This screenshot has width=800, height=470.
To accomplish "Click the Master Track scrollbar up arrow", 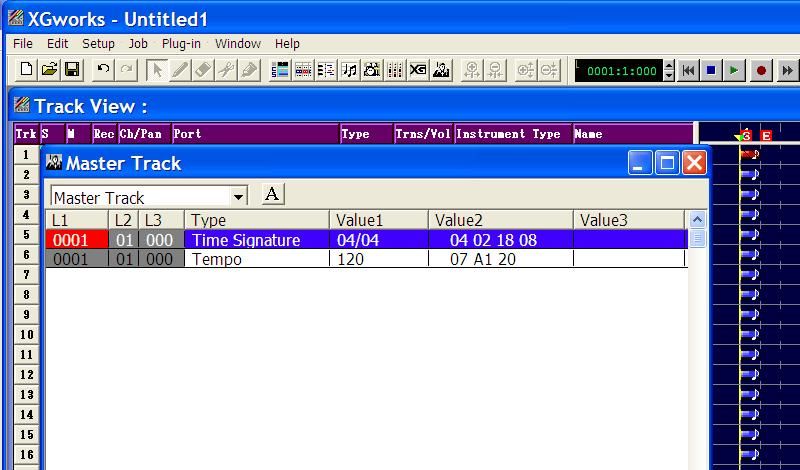I will point(697,220).
